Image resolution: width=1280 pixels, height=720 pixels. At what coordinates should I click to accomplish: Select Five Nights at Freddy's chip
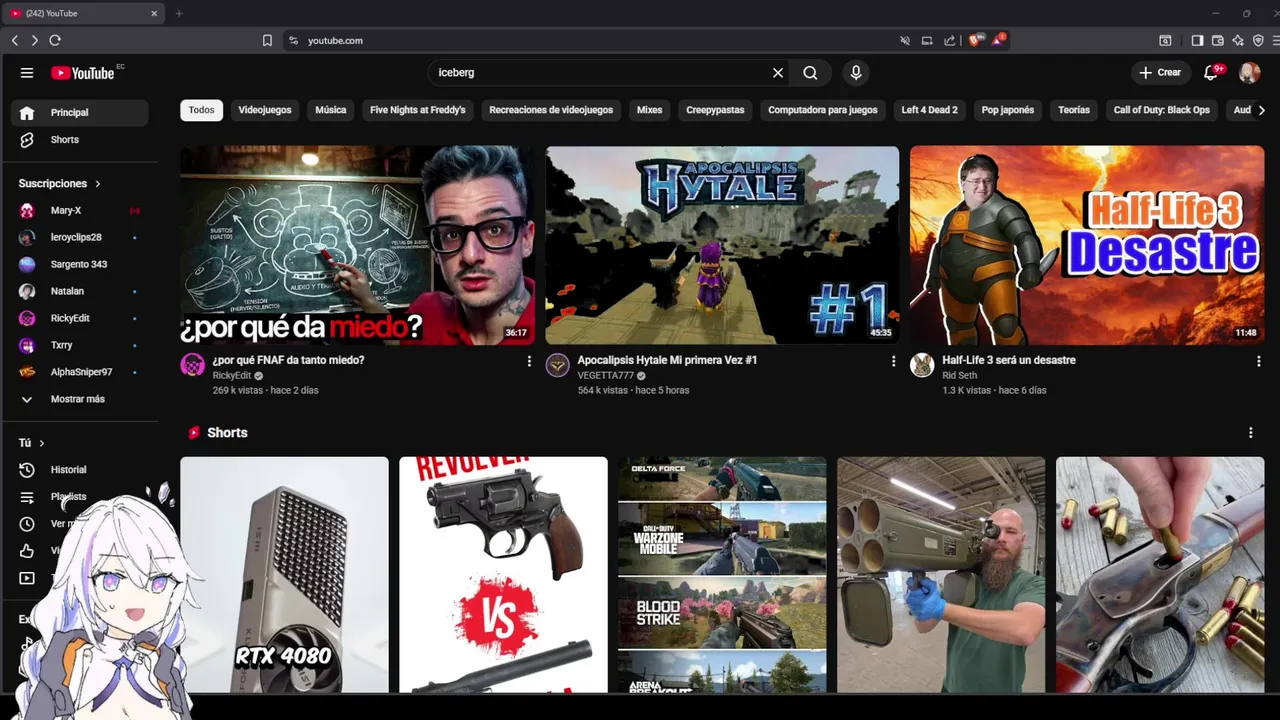418,110
